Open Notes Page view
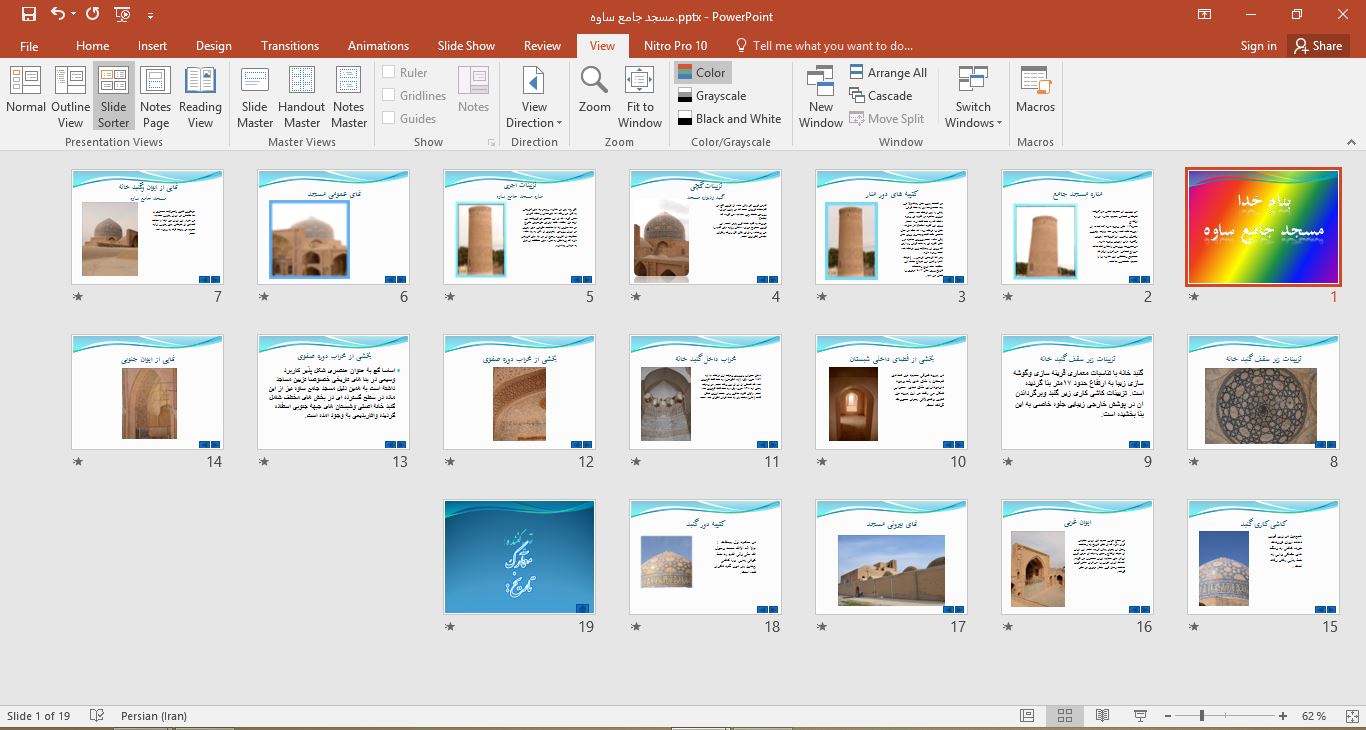Screen dimensions: 1366x730 [155, 97]
